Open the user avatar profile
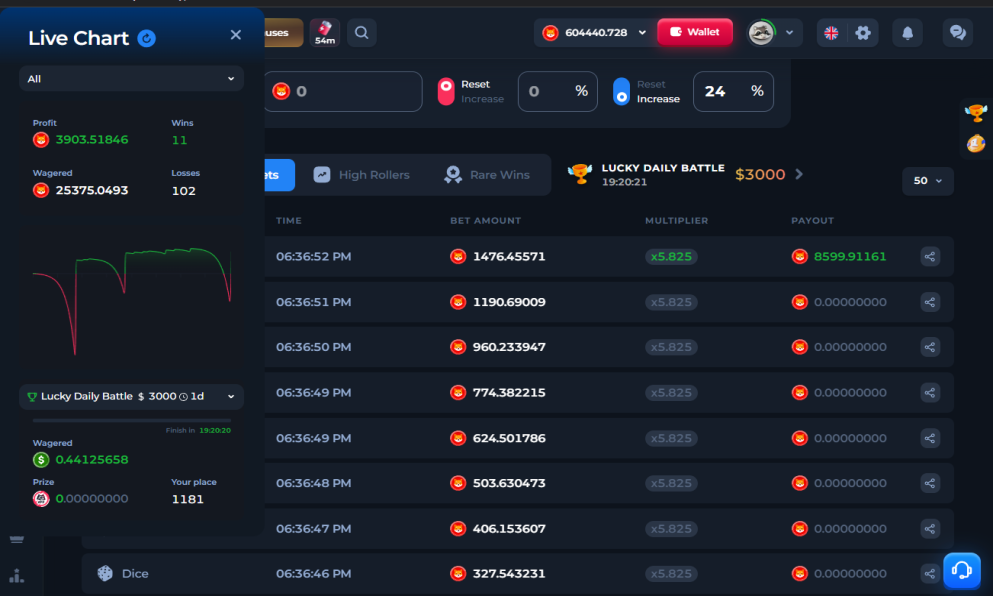Viewport: 993px width, 596px height. tap(761, 32)
